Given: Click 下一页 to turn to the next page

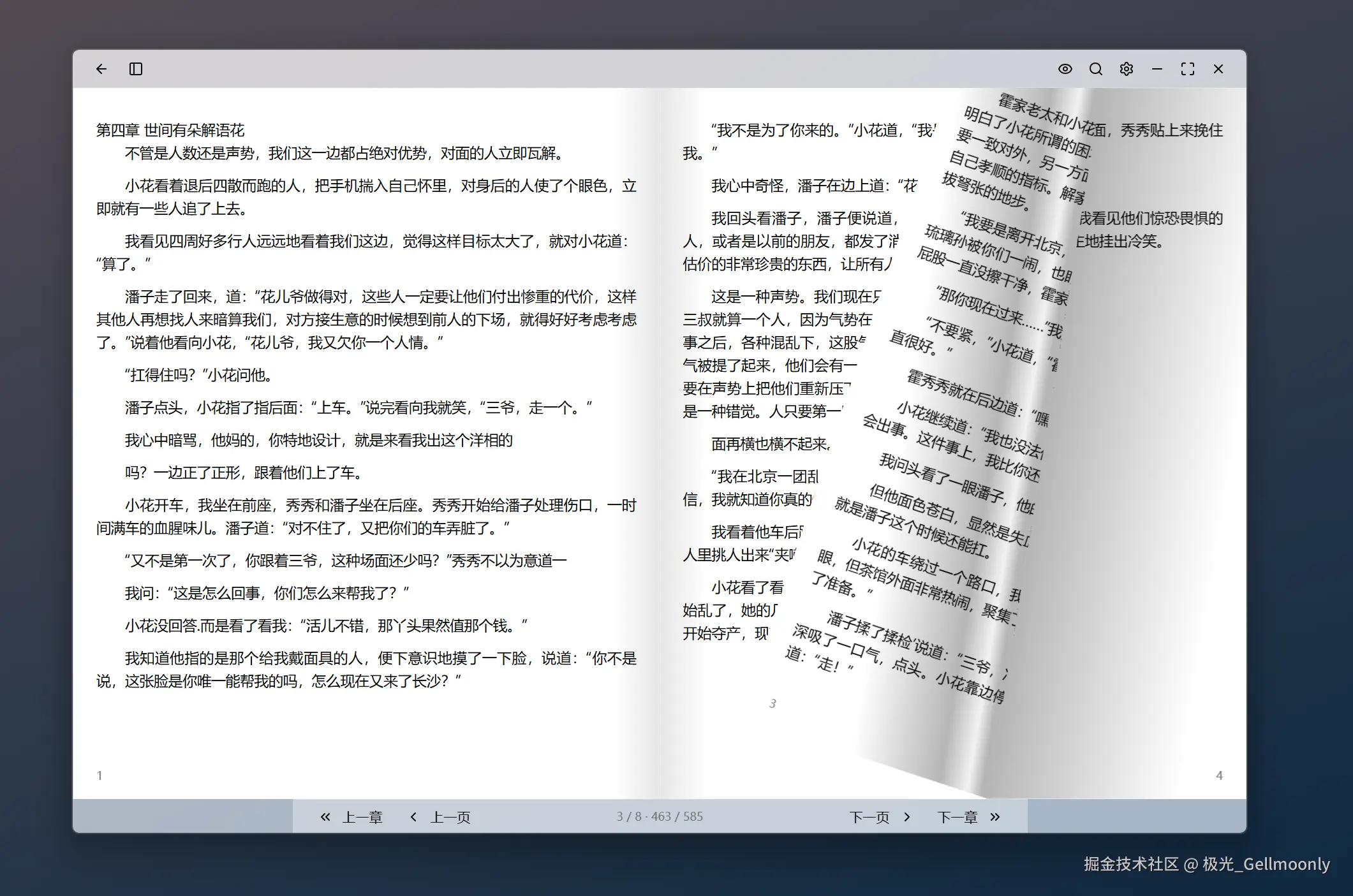Looking at the screenshot, I should (x=869, y=817).
